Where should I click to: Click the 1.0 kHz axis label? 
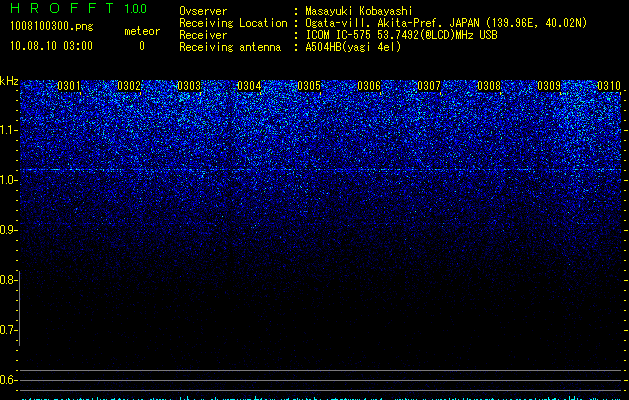pyautogui.click(x=8, y=180)
